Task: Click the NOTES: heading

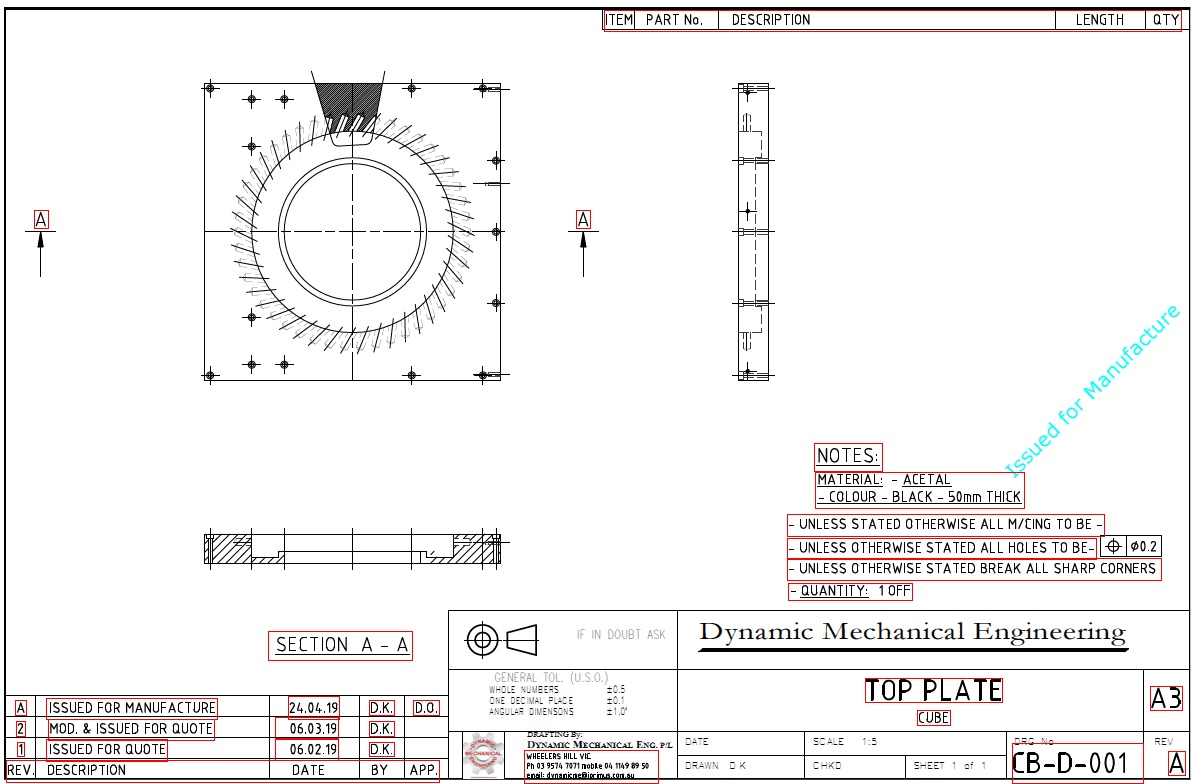Action: [848, 456]
